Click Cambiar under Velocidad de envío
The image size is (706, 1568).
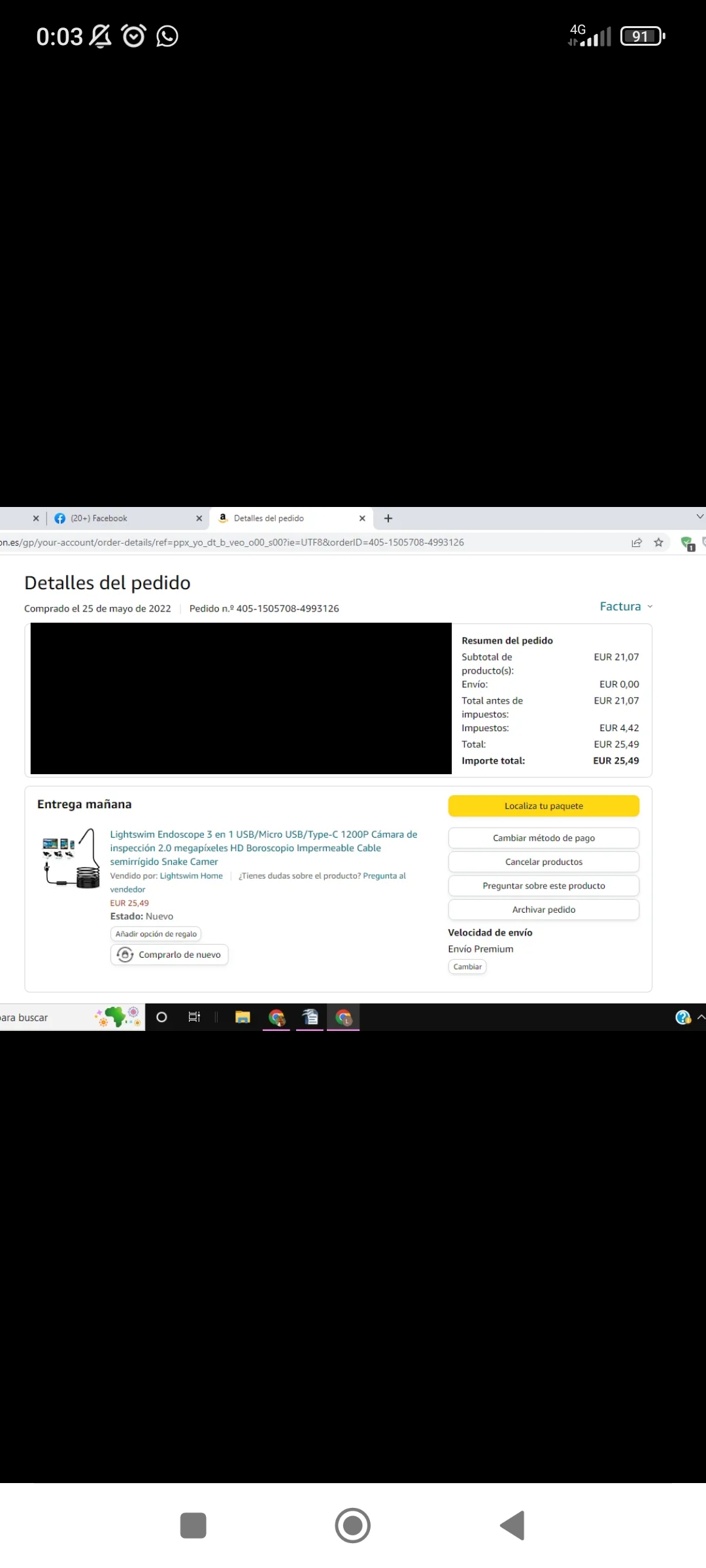[x=467, y=967]
